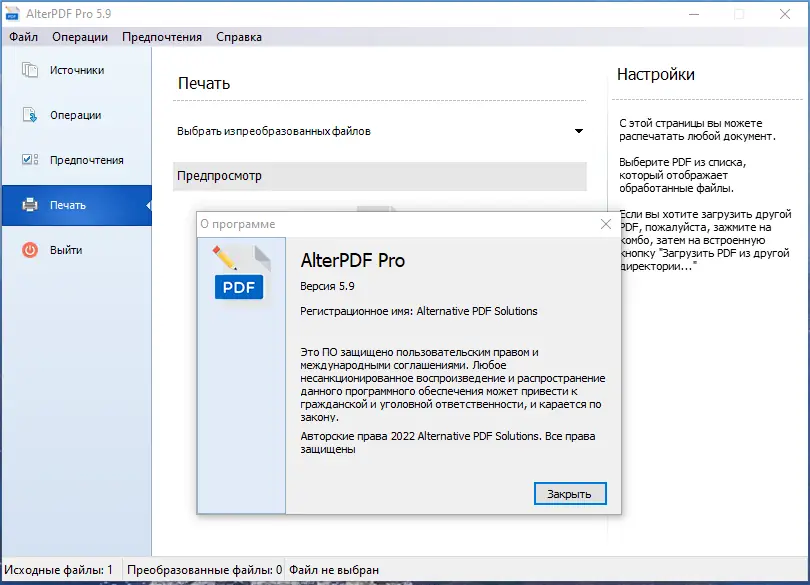Screen dimensions: 810x585
Task: Click the red power Exit icon
Action: (x=30, y=250)
